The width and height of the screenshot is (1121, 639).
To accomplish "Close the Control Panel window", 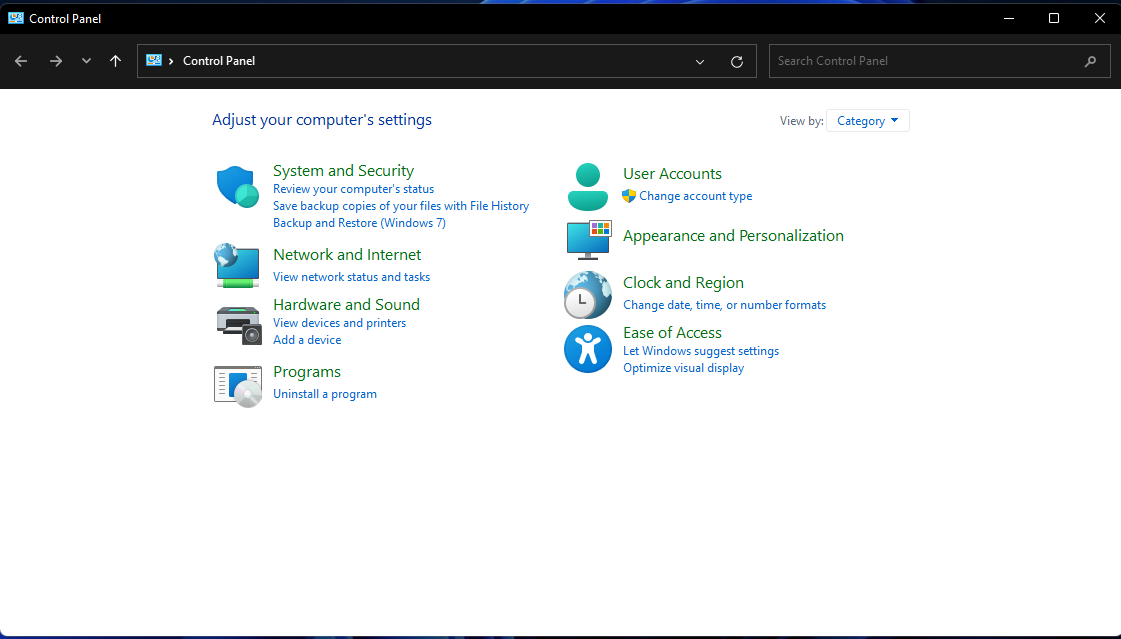I will 1100,18.
